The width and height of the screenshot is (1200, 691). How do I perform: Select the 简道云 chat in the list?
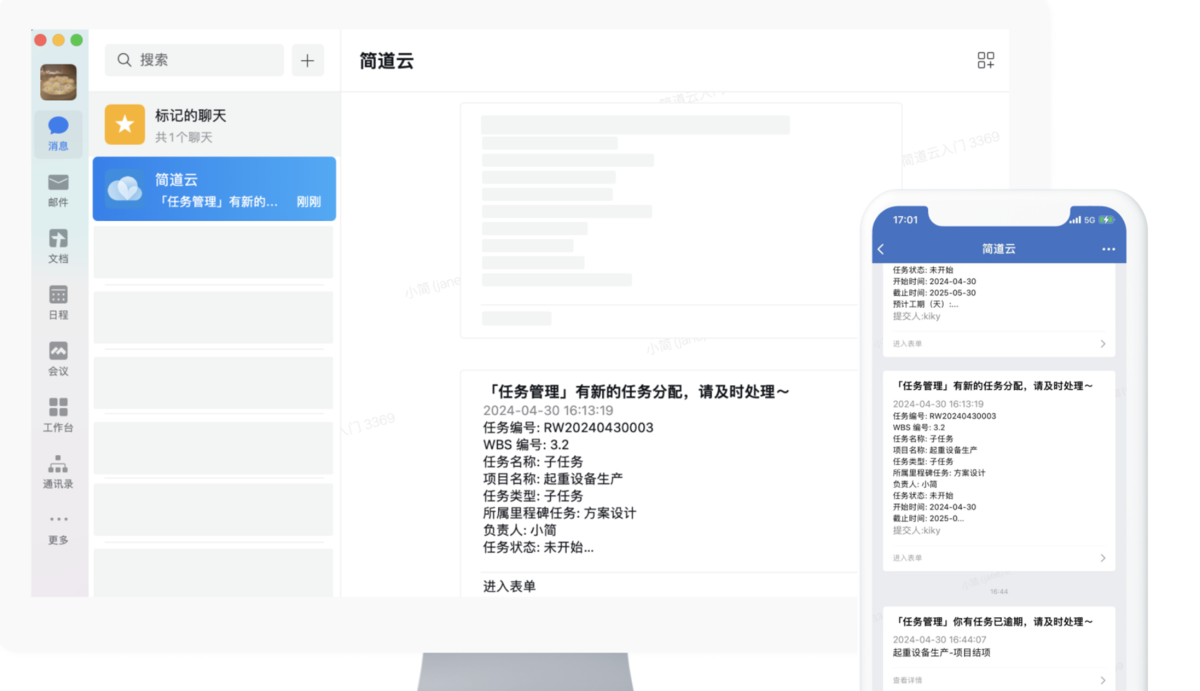(x=214, y=189)
